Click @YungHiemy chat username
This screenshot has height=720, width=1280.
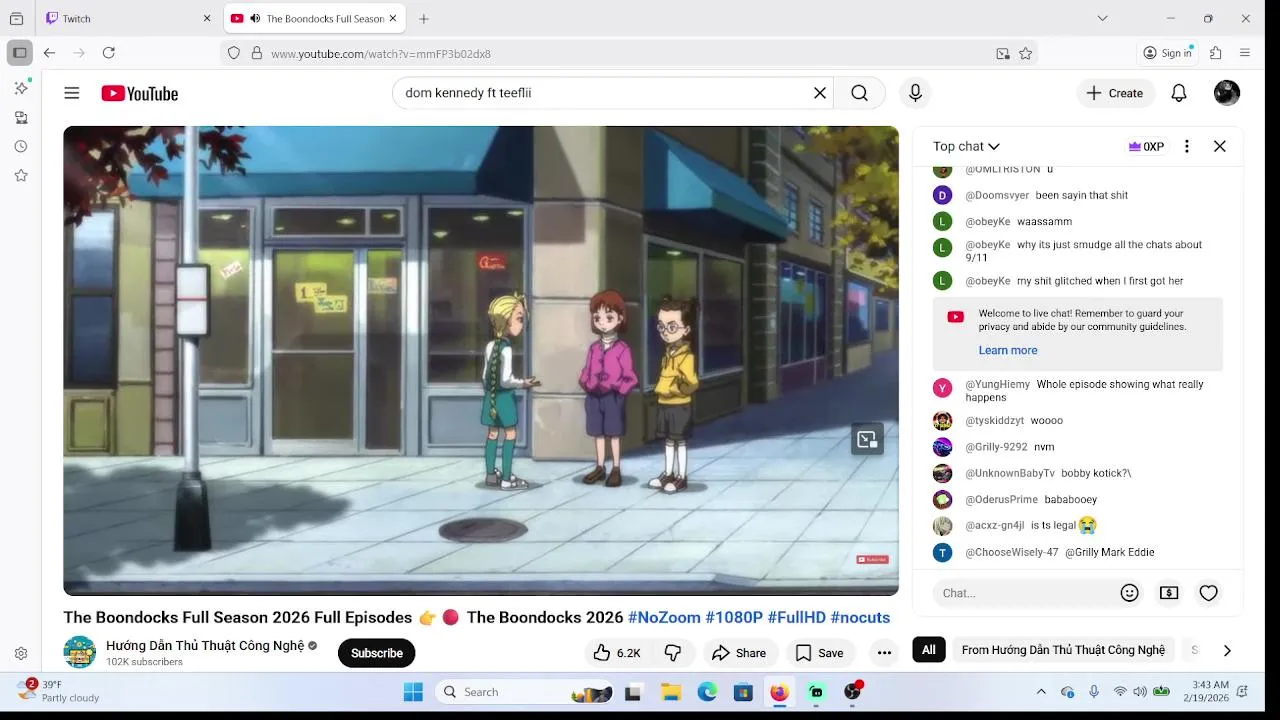pos(997,384)
